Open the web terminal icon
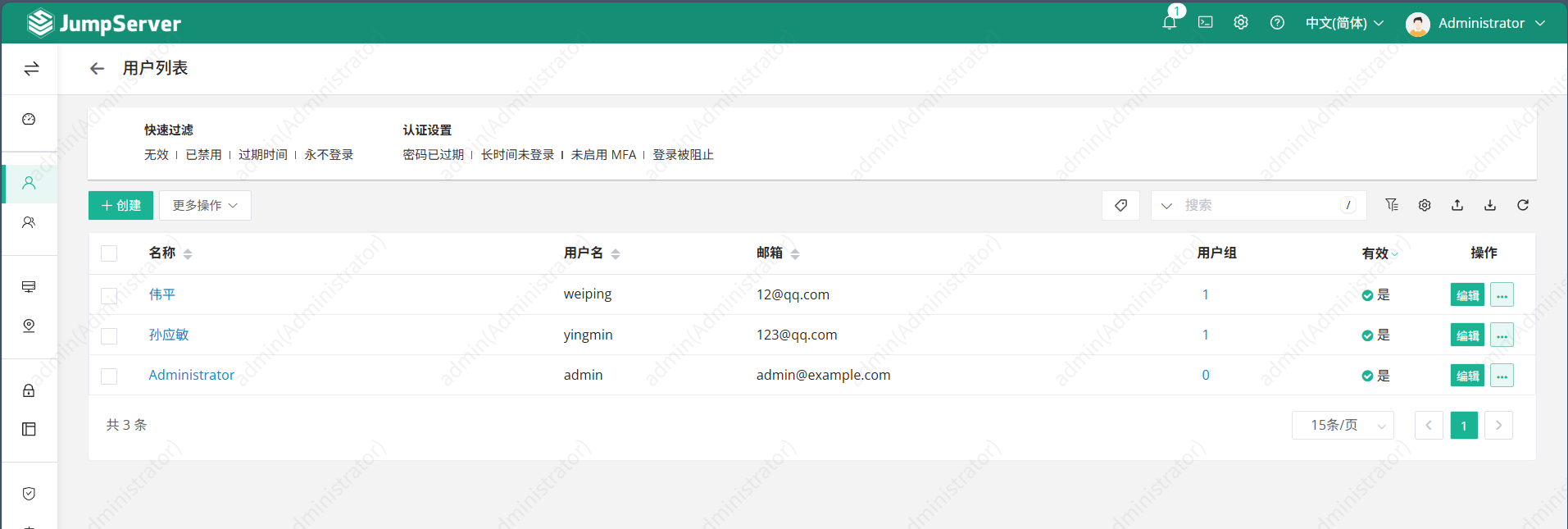Image resolution: width=1568 pixels, height=529 pixels. 1205,23
